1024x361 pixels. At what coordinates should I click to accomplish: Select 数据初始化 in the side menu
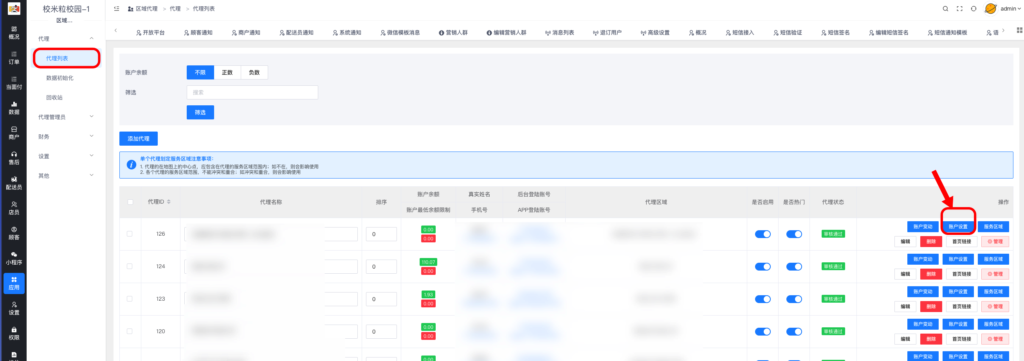(x=59, y=78)
